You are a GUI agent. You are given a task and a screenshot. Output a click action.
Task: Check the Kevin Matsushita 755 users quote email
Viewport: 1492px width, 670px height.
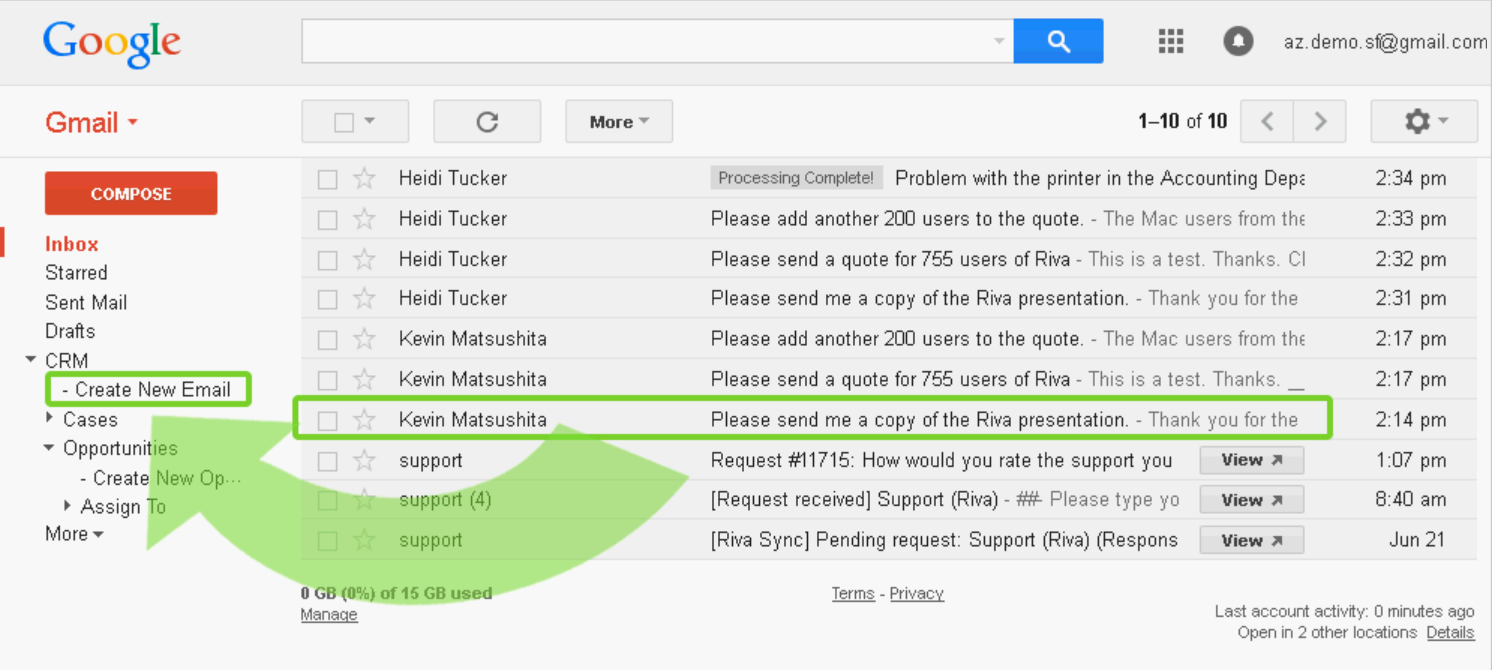coord(327,381)
